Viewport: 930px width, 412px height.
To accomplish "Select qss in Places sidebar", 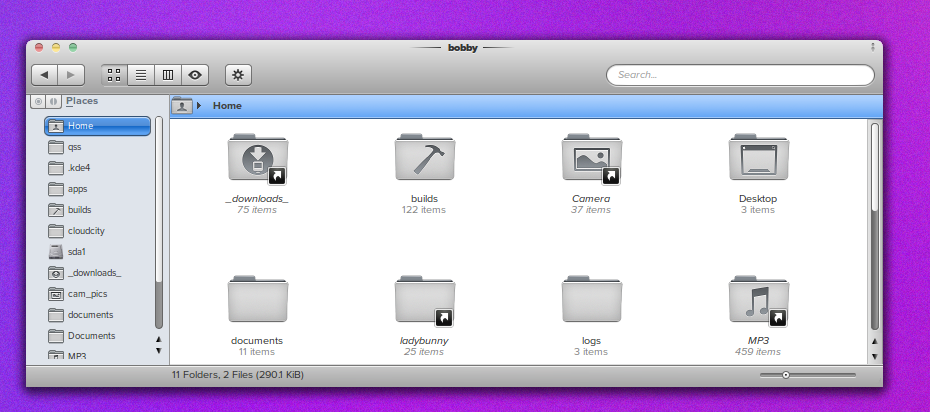I will pos(98,147).
